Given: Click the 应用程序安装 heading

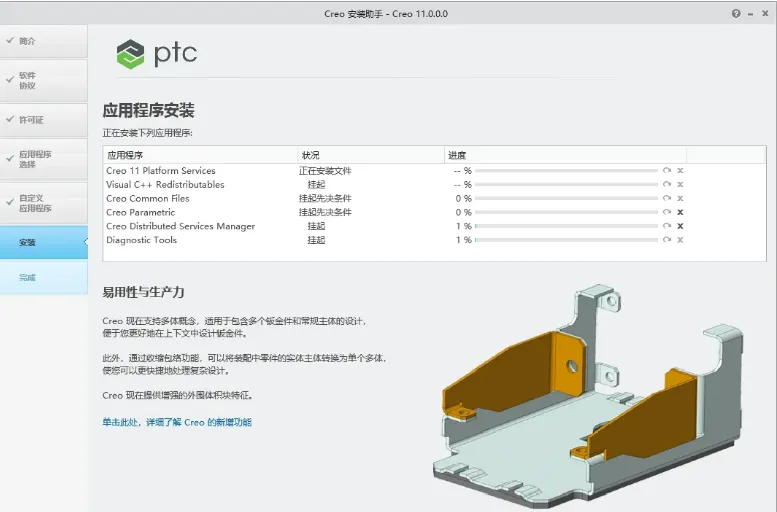Looking at the screenshot, I should (x=148, y=110).
